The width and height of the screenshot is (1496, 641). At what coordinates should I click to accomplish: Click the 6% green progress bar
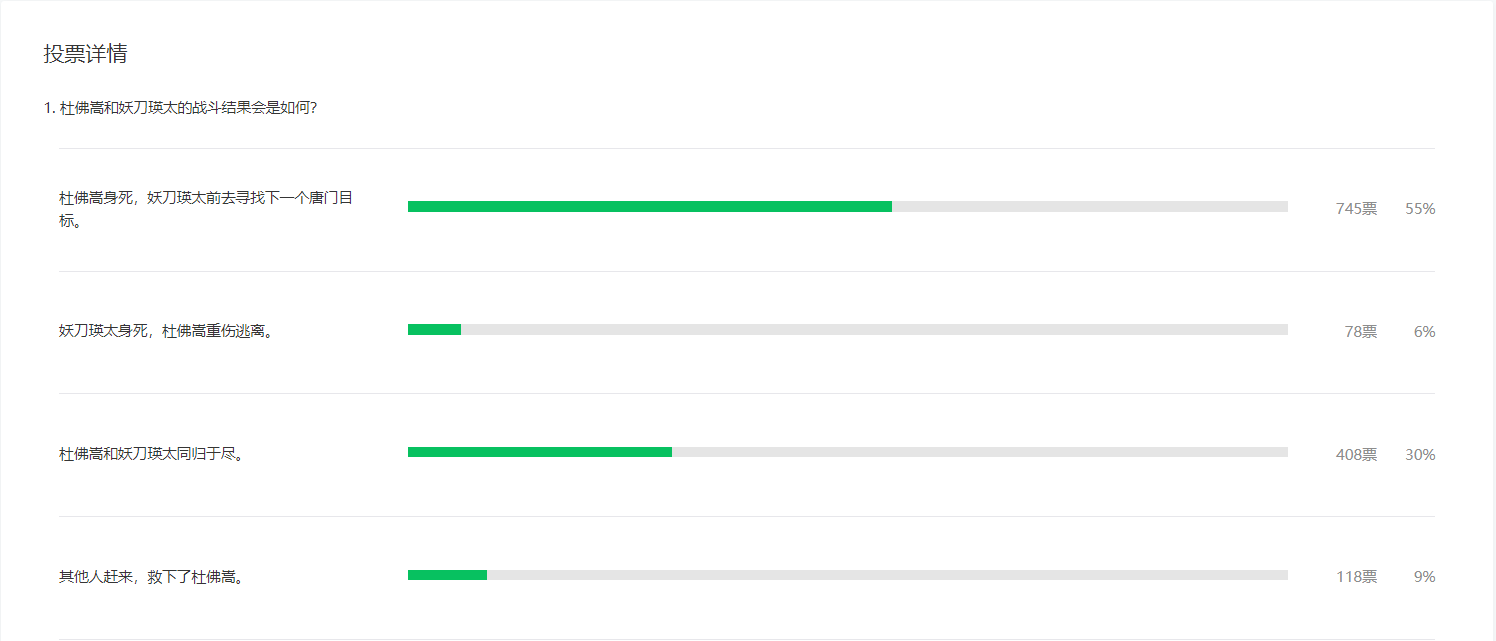click(x=434, y=330)
